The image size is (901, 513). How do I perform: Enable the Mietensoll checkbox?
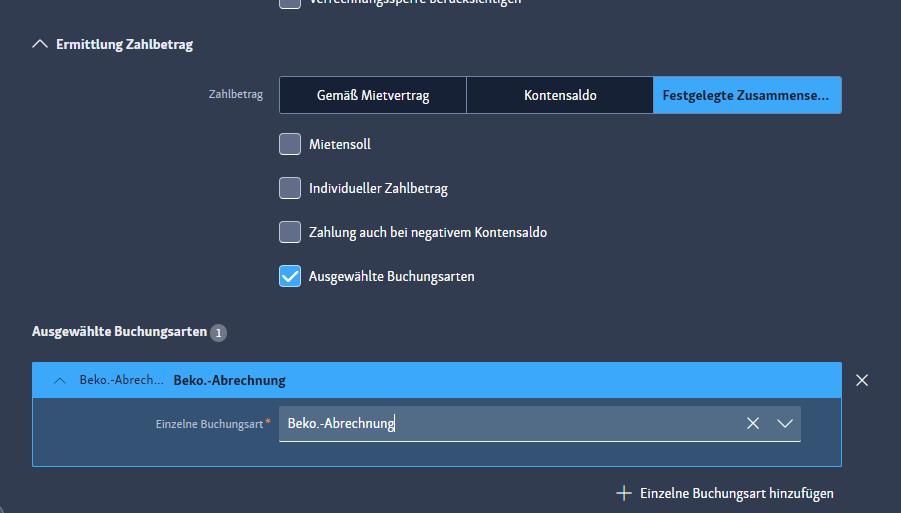290,144
